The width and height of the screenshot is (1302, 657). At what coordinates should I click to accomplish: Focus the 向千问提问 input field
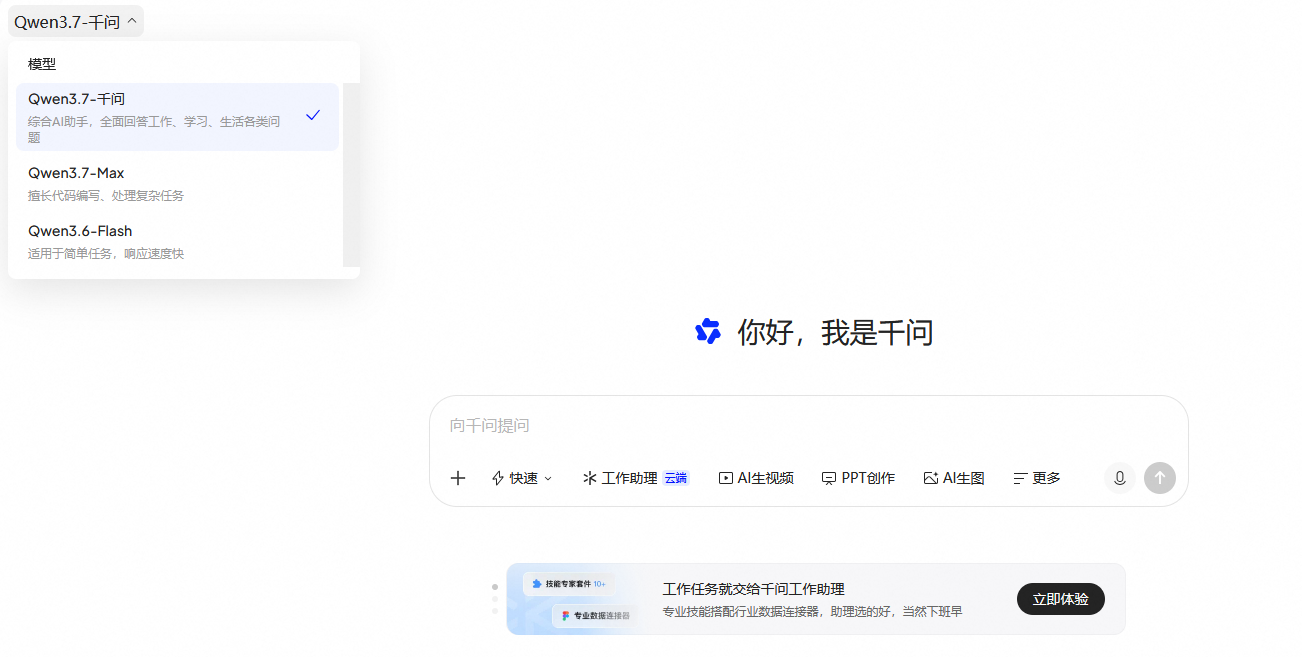coord(808,426)
